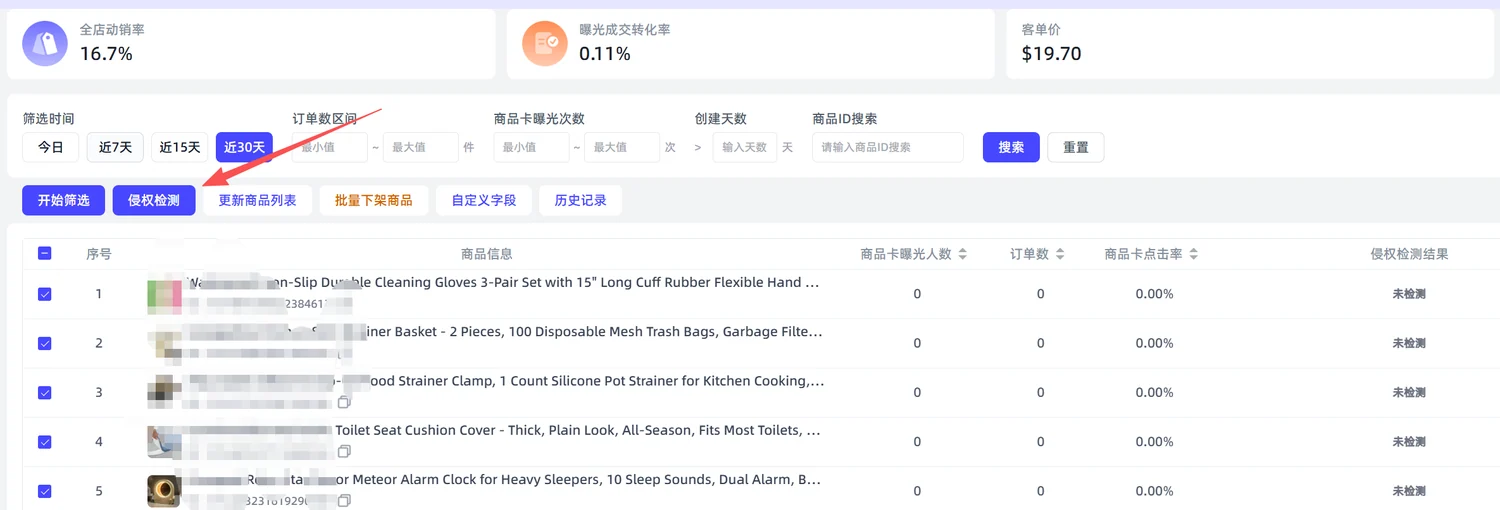Viewport: 1500px width, 510px height.
Task: Open the Meteor Alarm Clock product thumbnail
Action: pyautogui.click(x=164, y=491)
